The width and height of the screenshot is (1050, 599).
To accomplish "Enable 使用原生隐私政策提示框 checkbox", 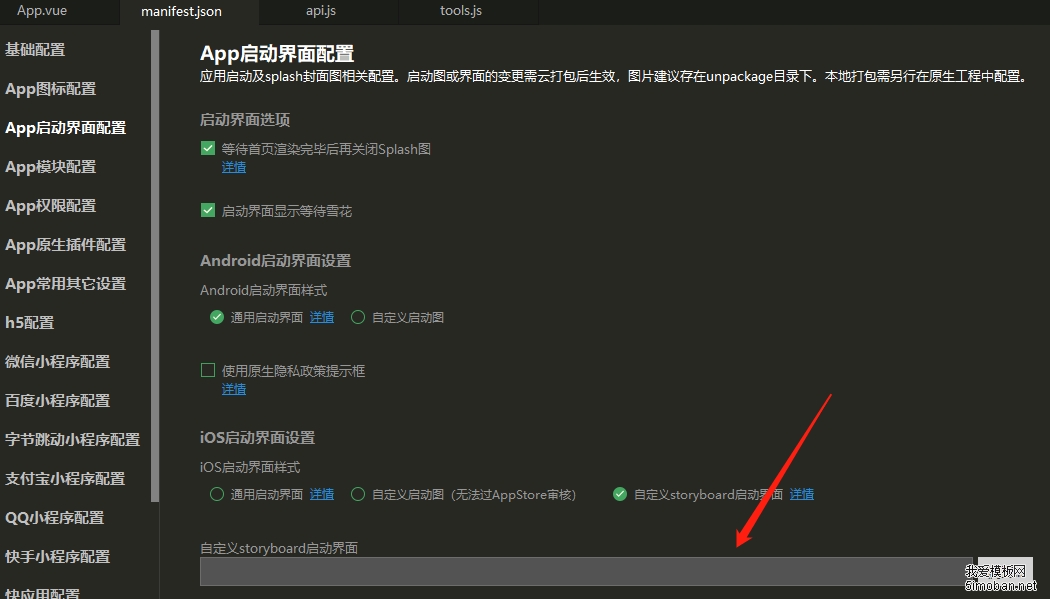I will 208,371.
